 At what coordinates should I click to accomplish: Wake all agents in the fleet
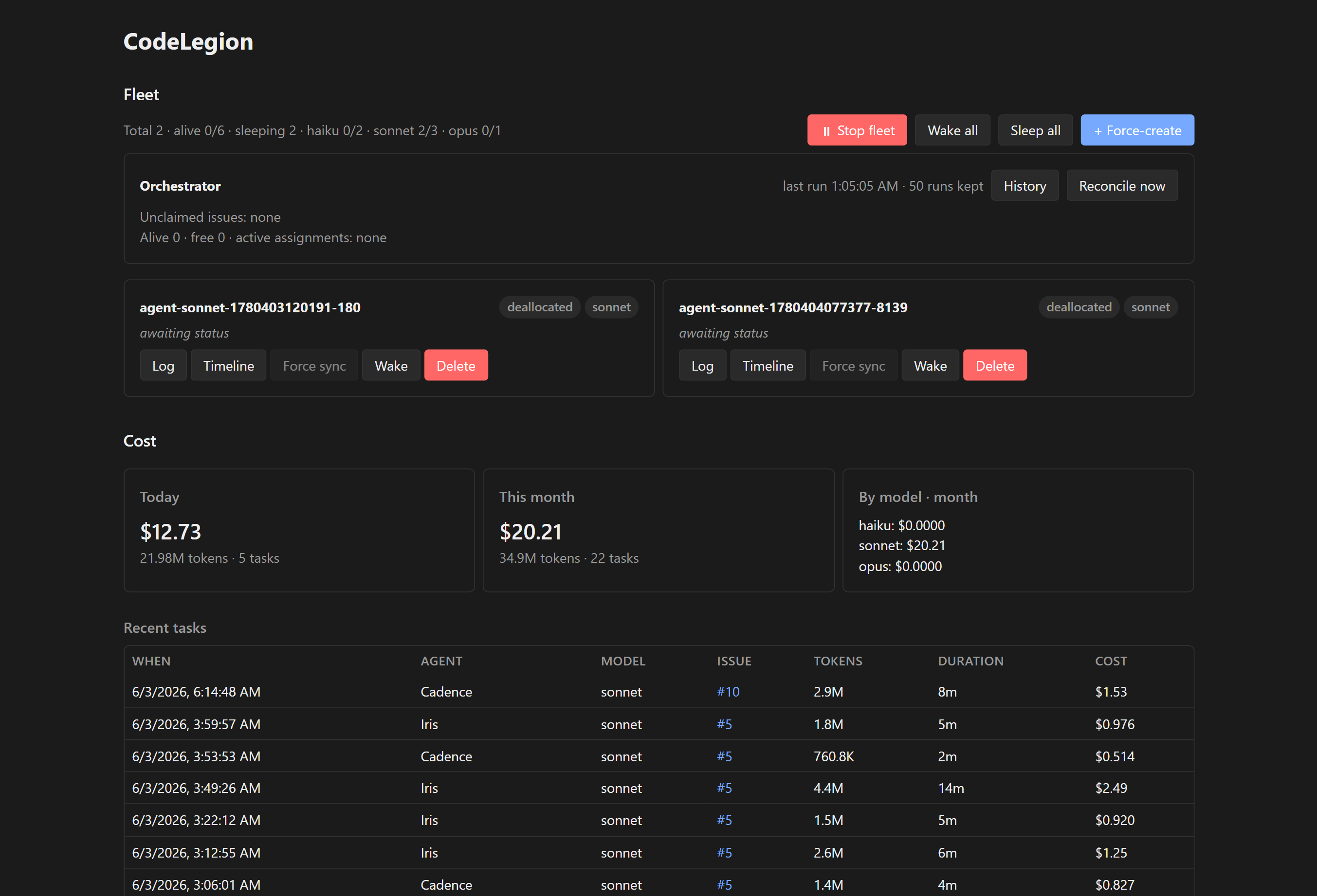pos(952,130)
